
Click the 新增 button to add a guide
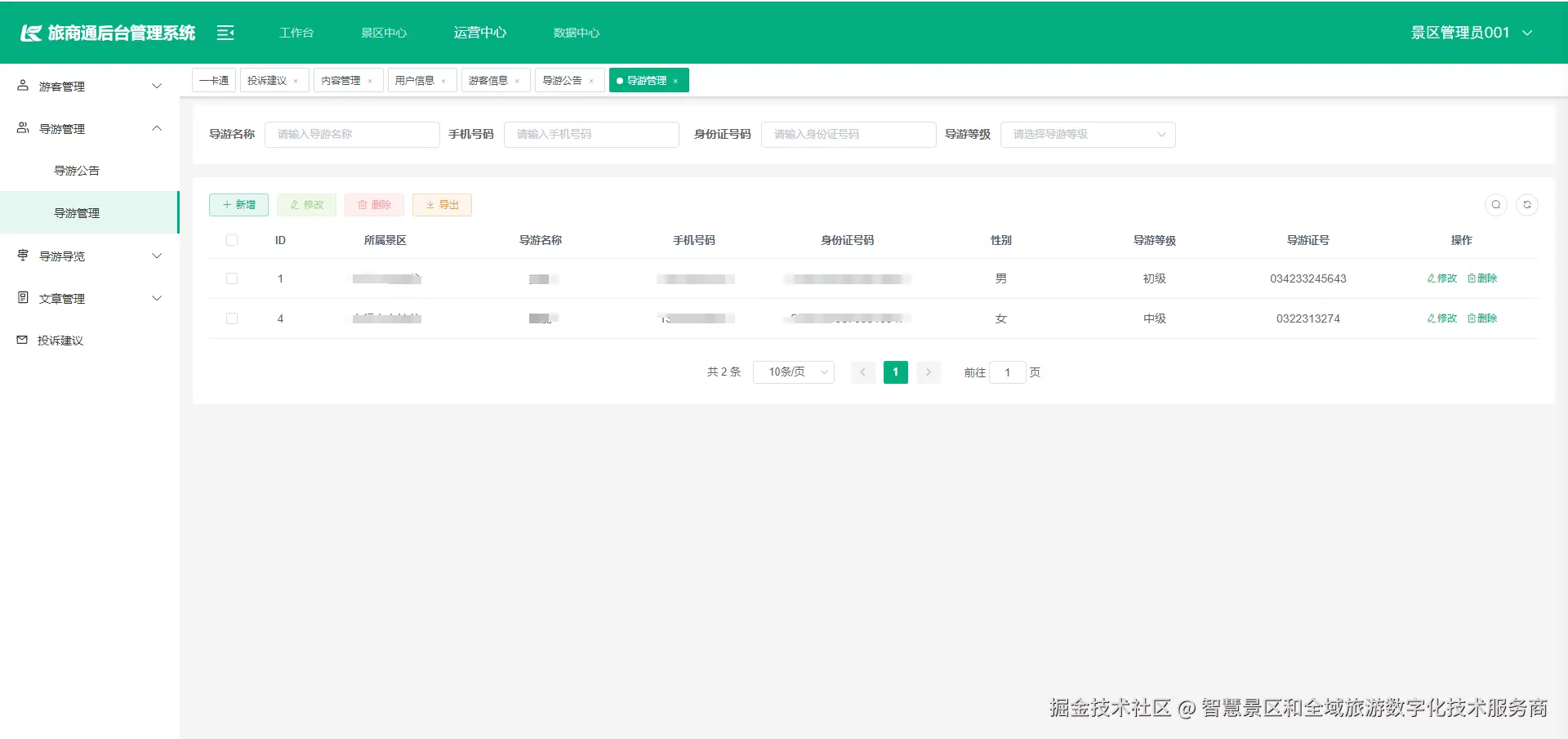click(x=238, y=204)
